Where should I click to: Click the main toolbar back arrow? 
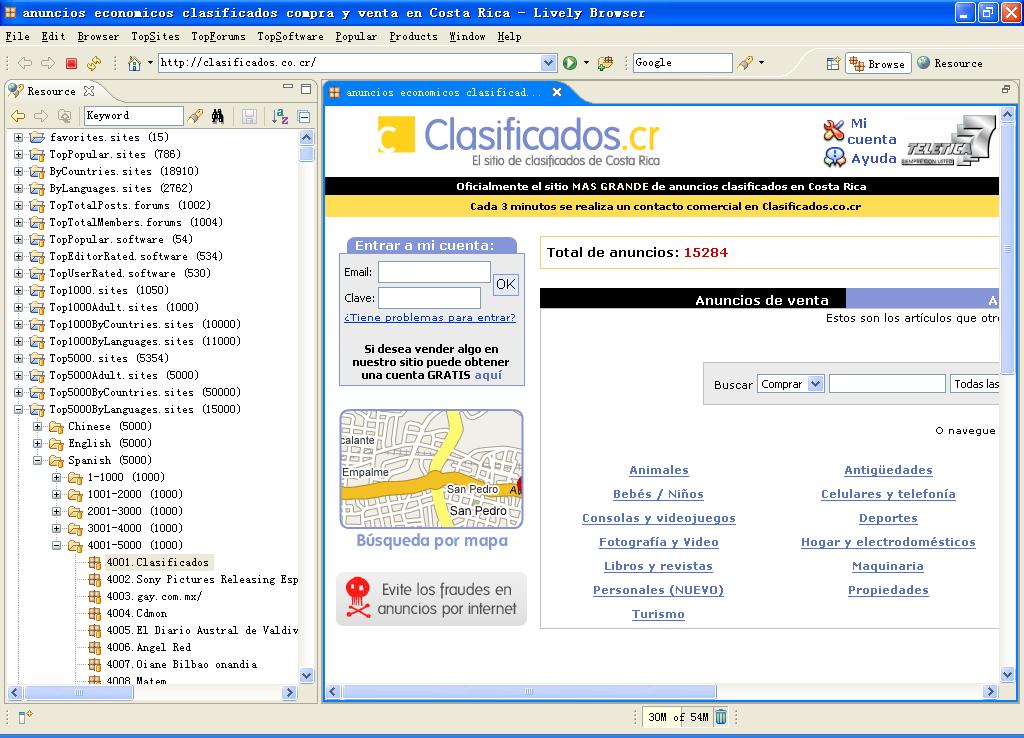pyautogui.click(x=25, y=63)
